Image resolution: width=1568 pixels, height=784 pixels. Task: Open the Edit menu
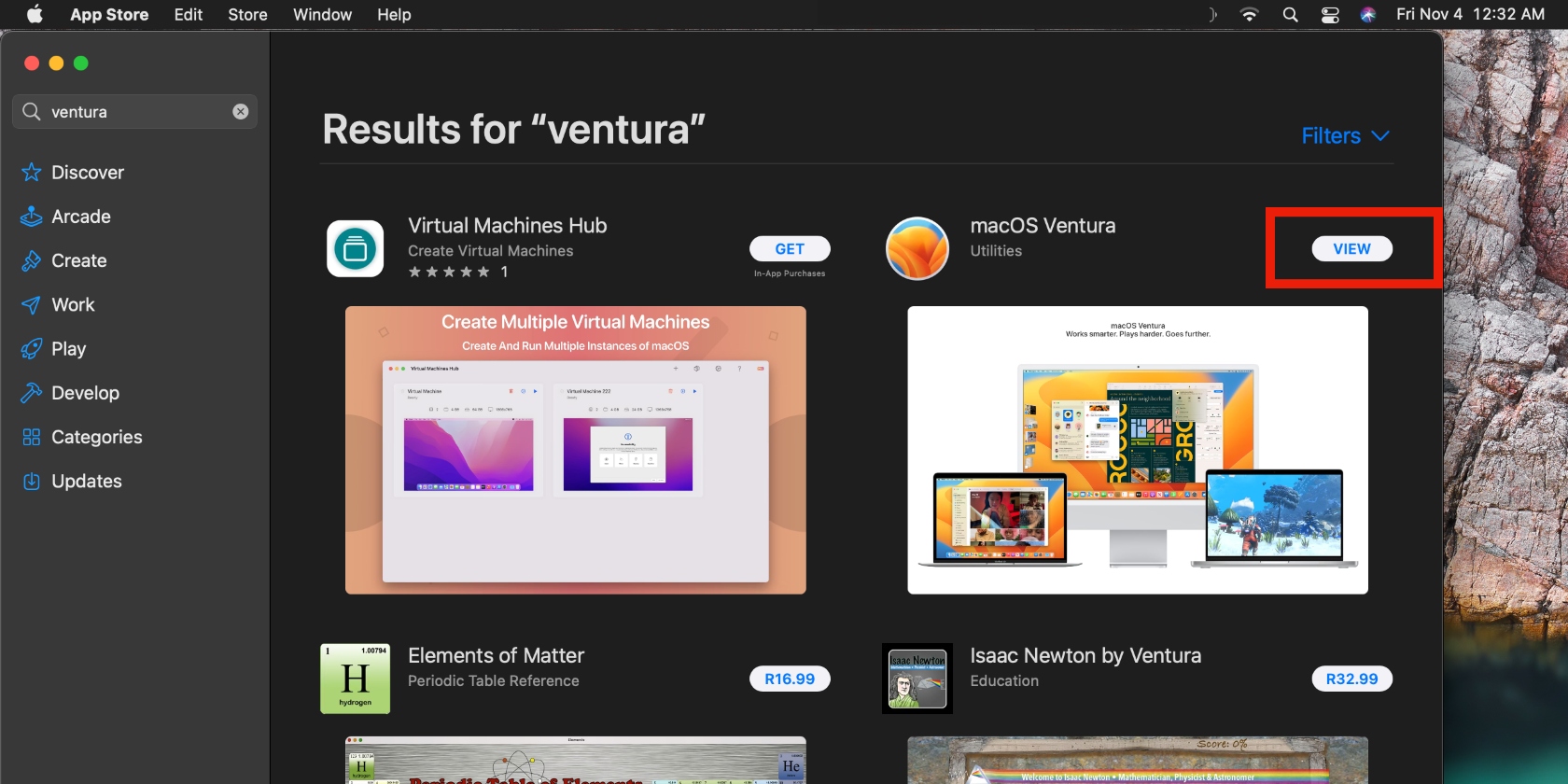(x=189, y=14)
